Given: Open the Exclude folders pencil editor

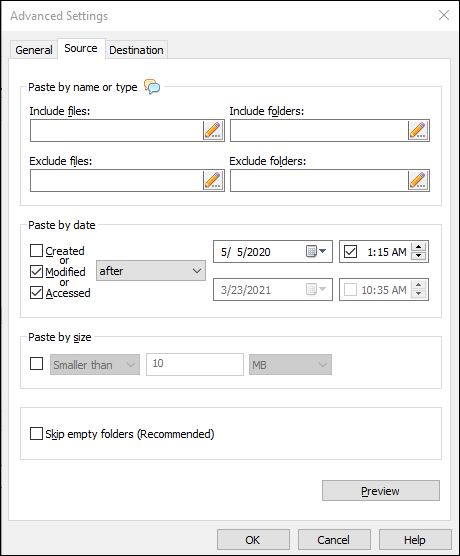Looking at the screenshot, I should pos(418,180).
